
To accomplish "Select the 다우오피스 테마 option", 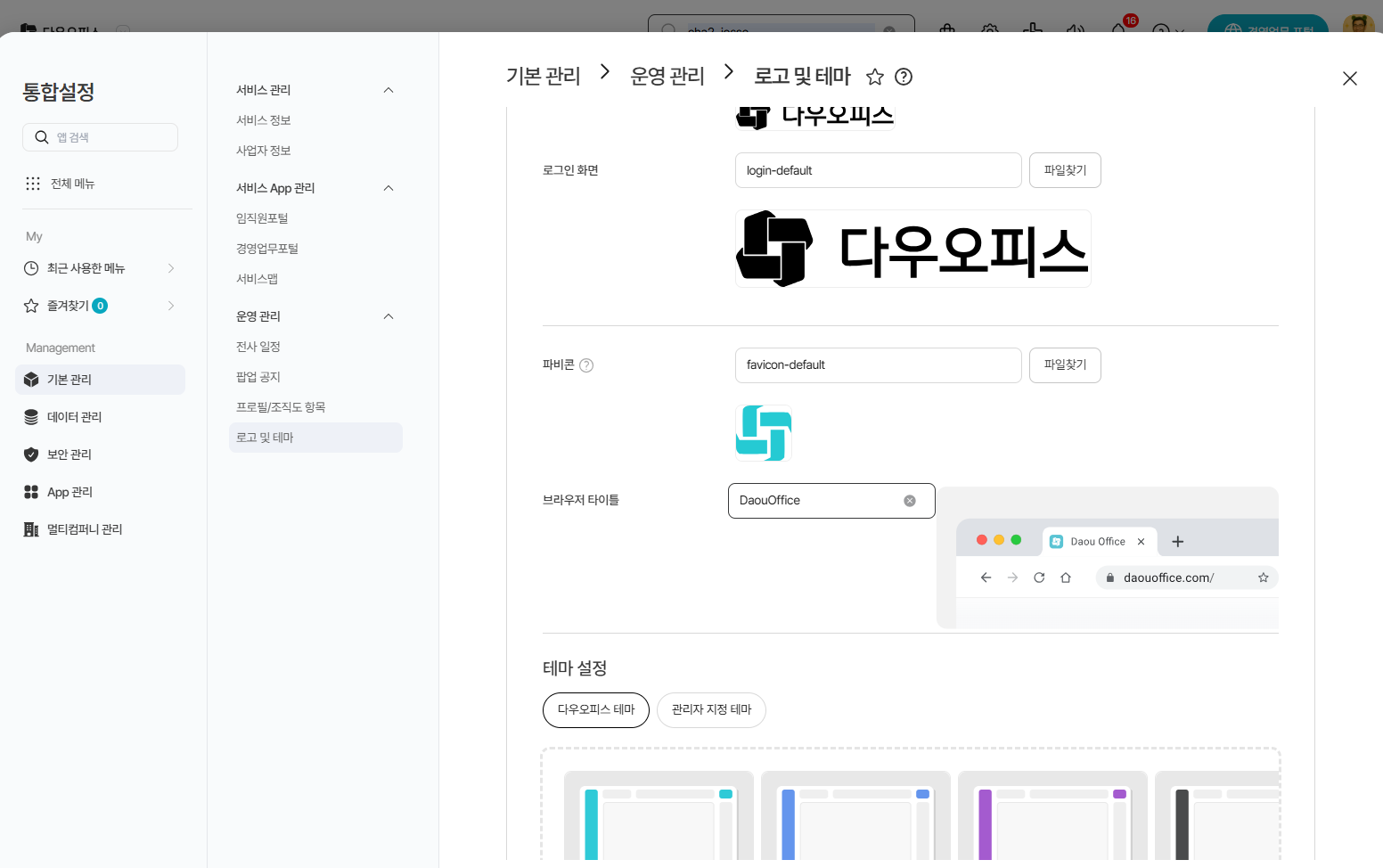I will pos(596,710).
